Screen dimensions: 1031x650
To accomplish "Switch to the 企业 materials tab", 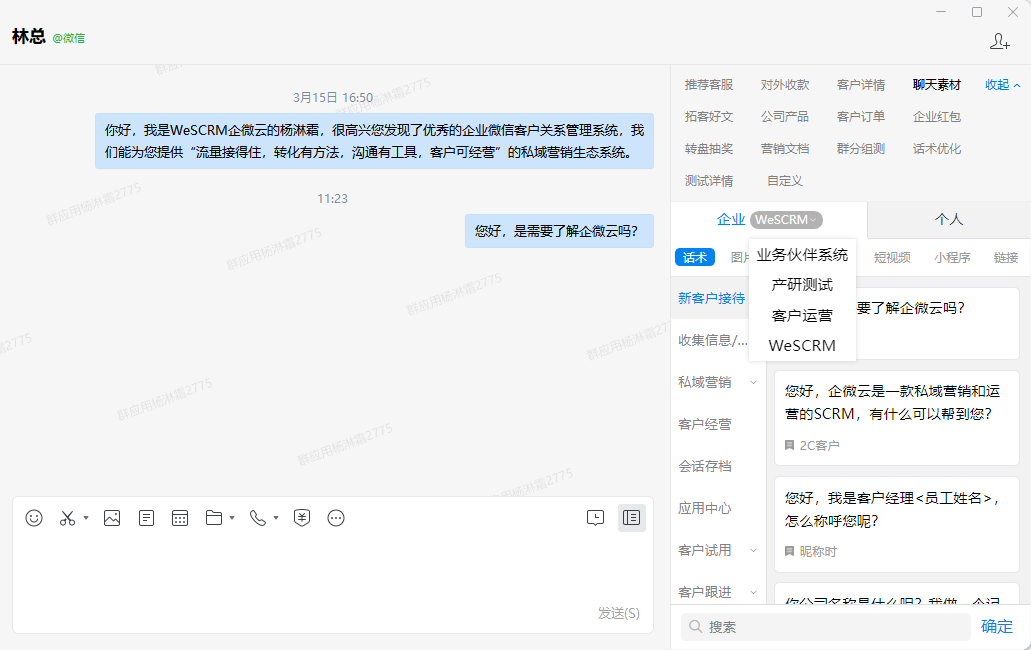I will [731, 220].
